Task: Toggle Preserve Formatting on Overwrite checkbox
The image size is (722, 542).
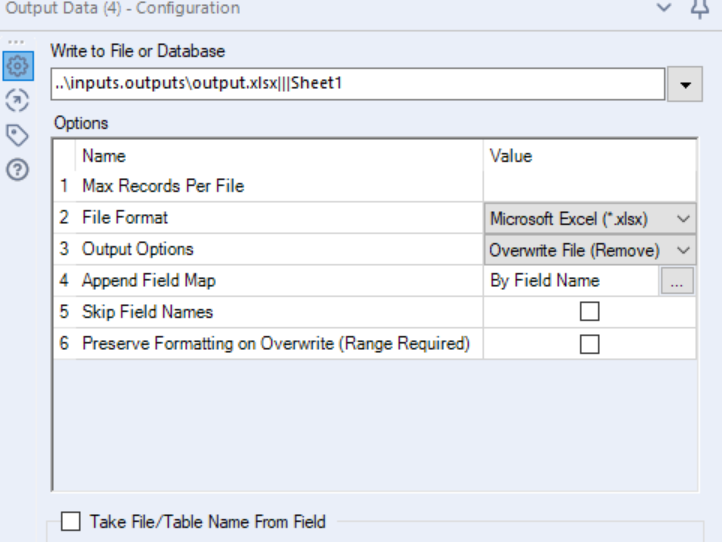Action: (x=590, y=344)
